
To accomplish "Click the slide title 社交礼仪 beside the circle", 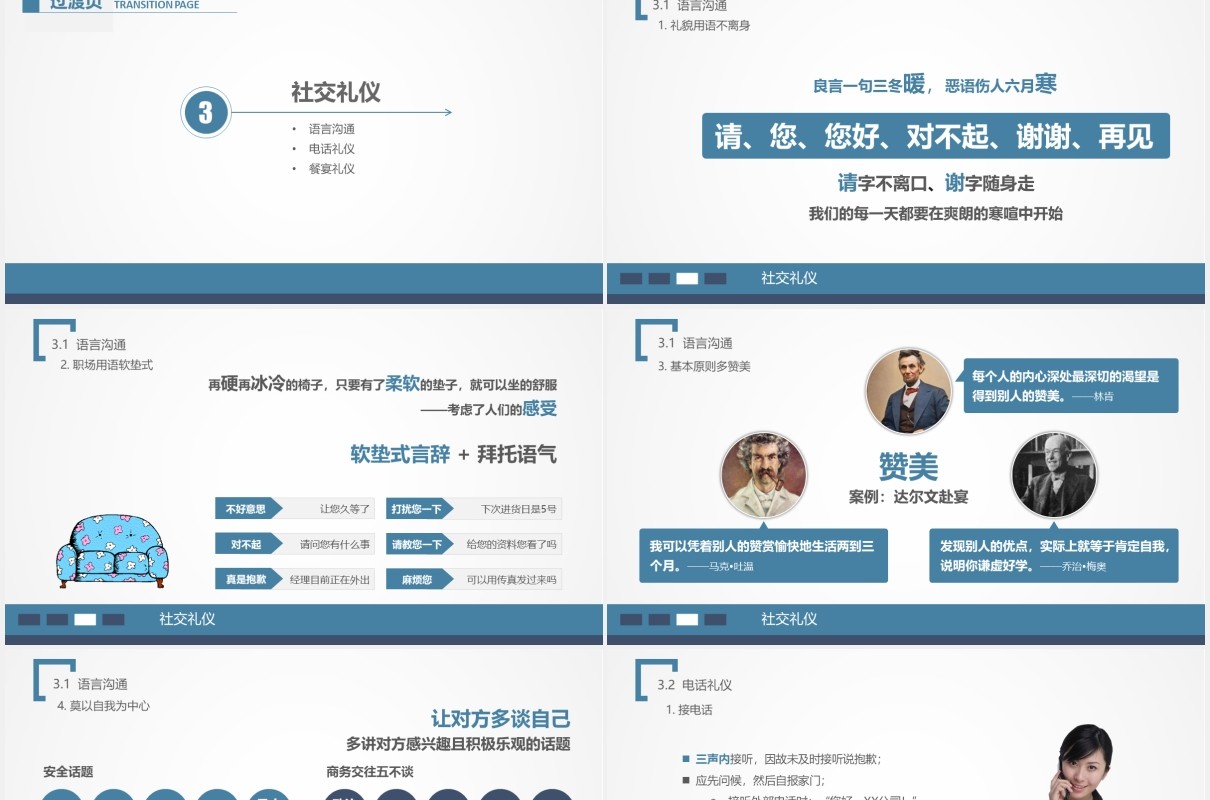I will pos(336,93).
